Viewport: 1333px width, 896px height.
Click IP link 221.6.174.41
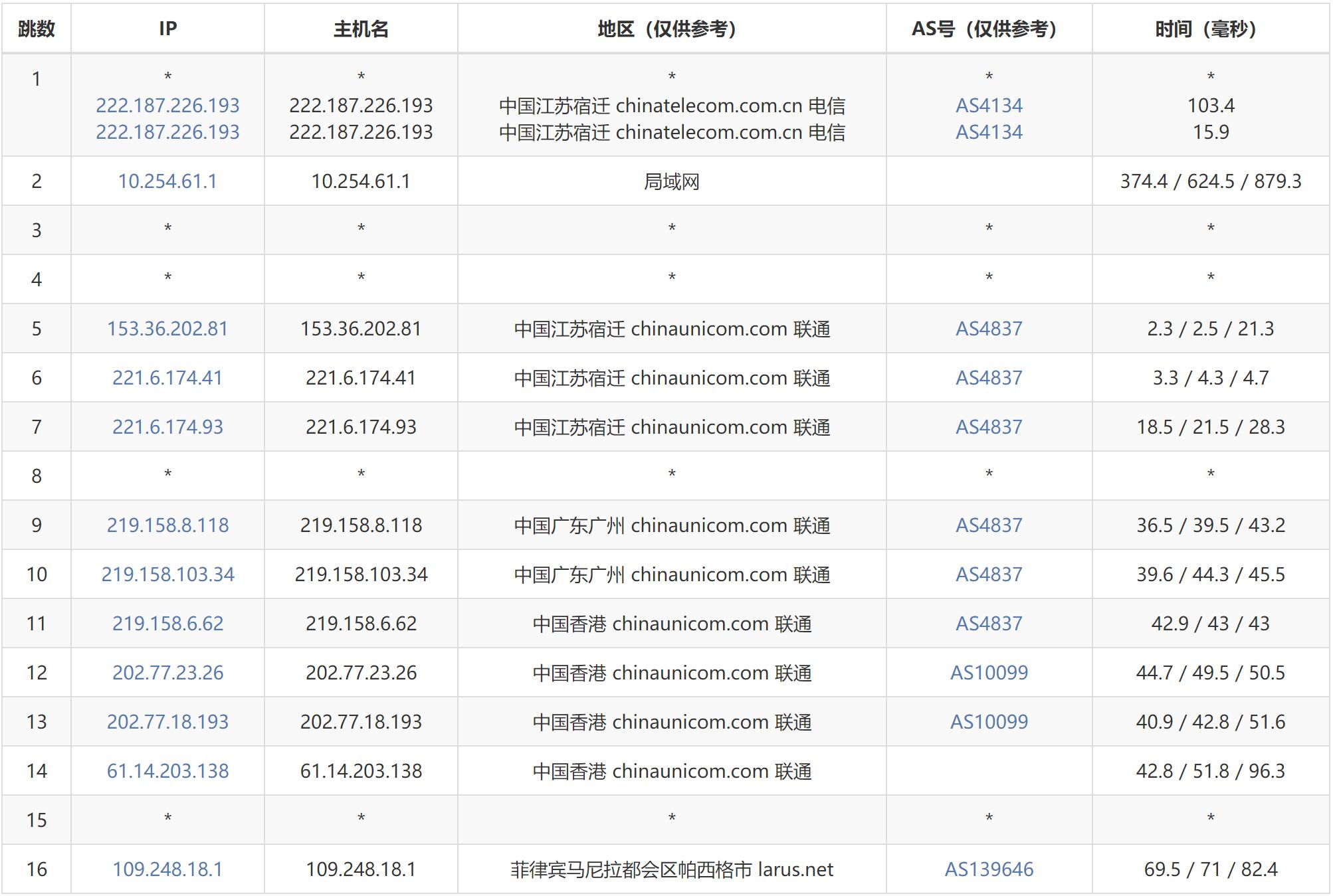pos(167,378)
